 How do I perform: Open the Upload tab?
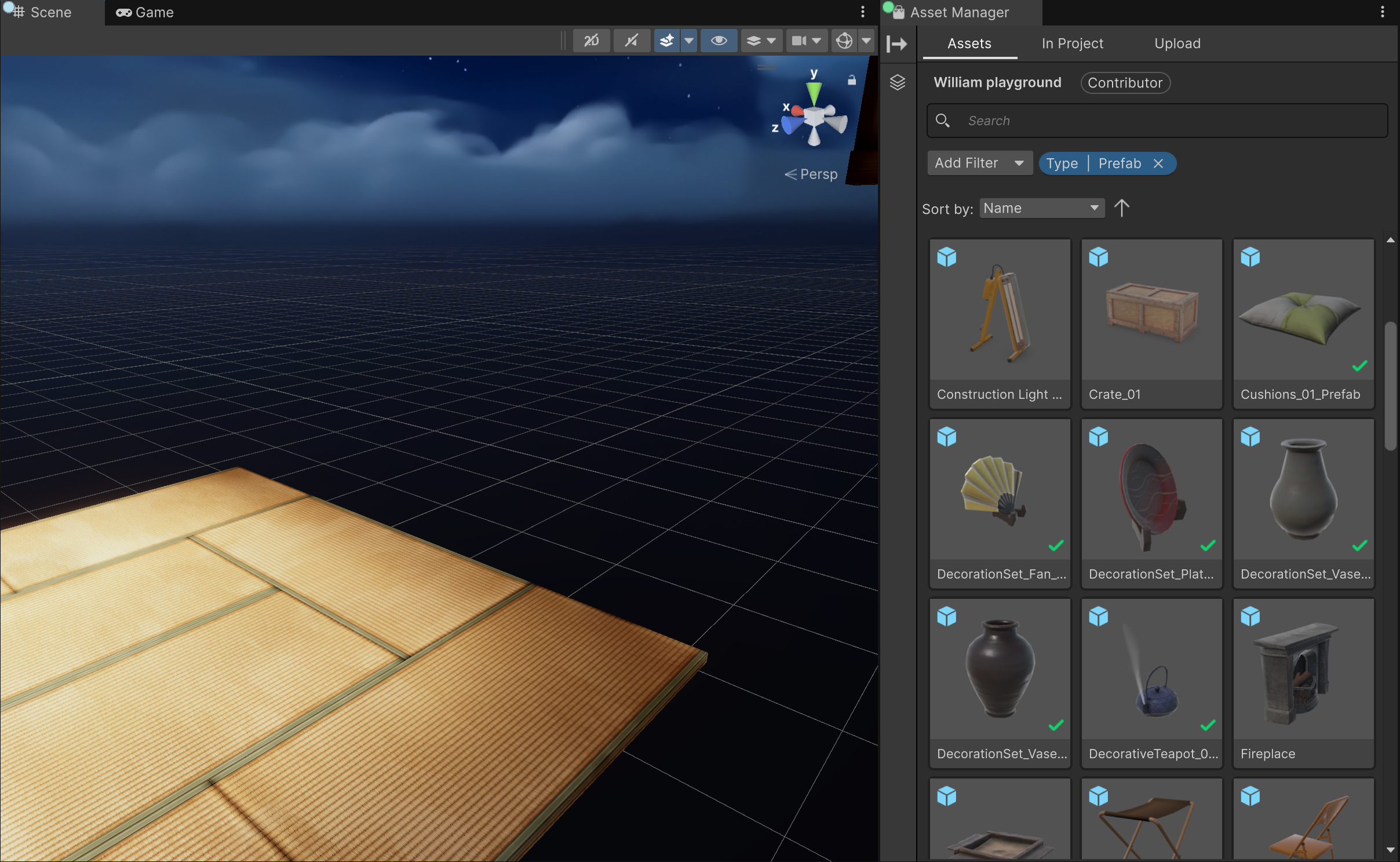point(1177,43)
